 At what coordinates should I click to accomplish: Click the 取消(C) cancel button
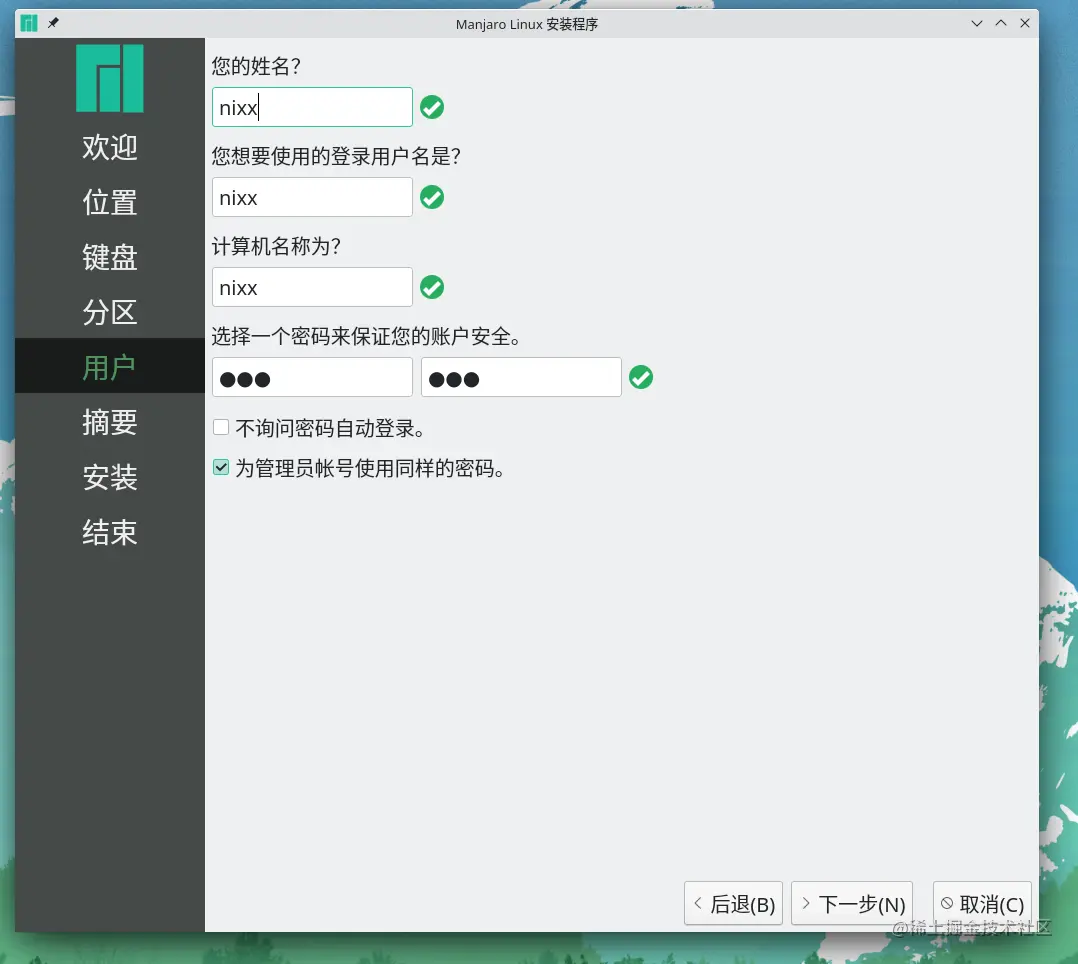click(x=982, y=903)
